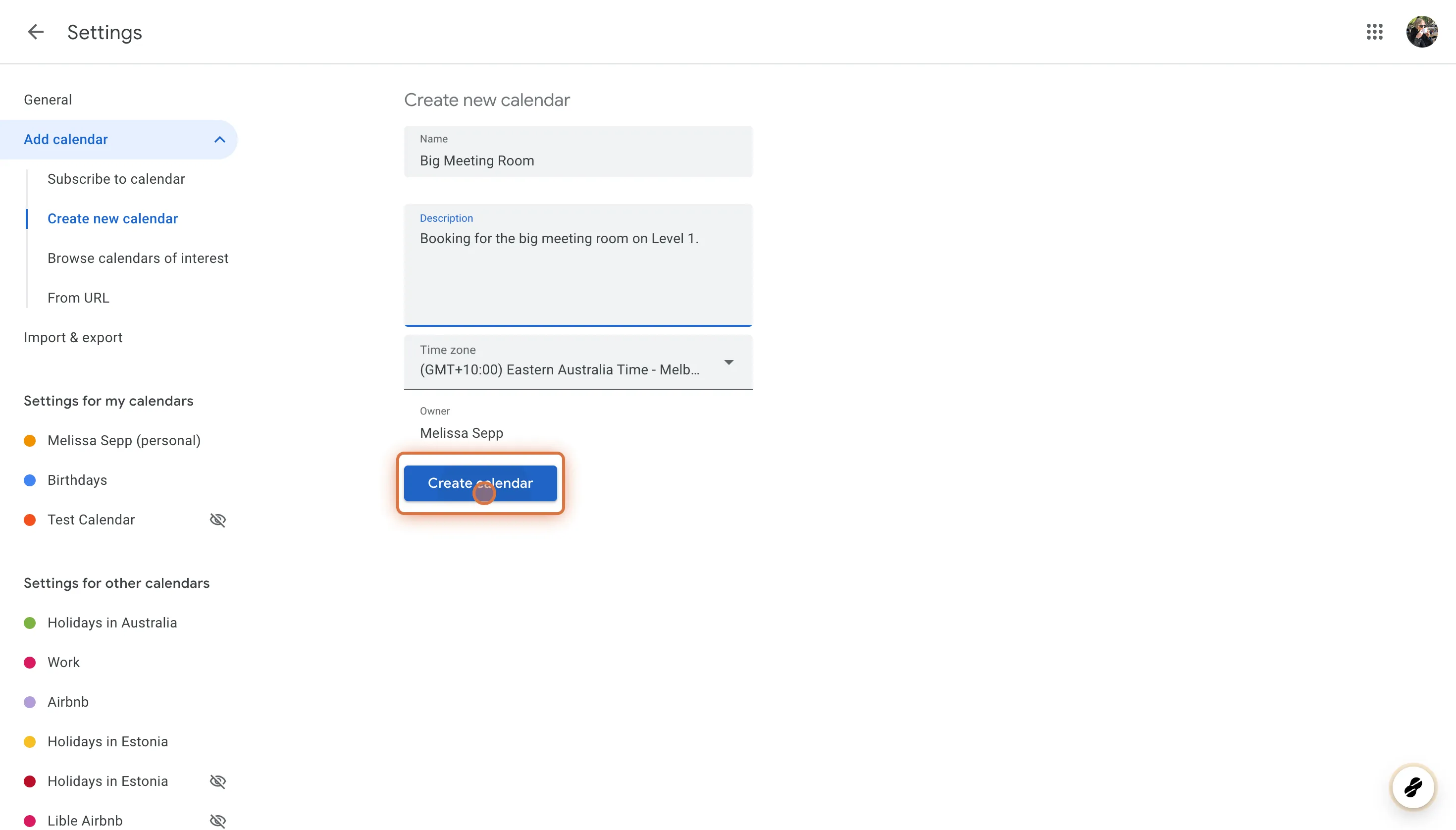Click the Test Calendar color dot
This screenshot has width=1456, height=830.
30,519
